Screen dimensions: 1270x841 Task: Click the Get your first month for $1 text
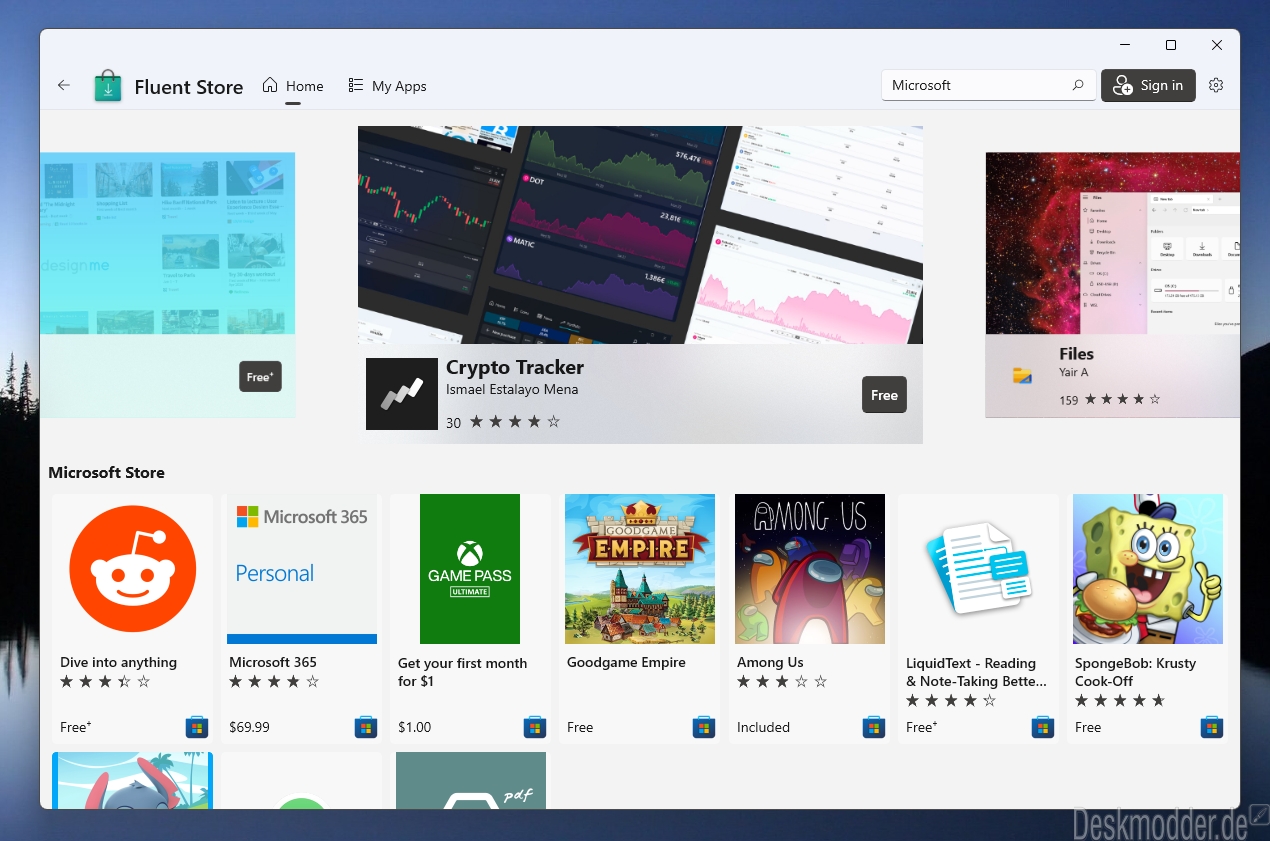click(462, 672)
